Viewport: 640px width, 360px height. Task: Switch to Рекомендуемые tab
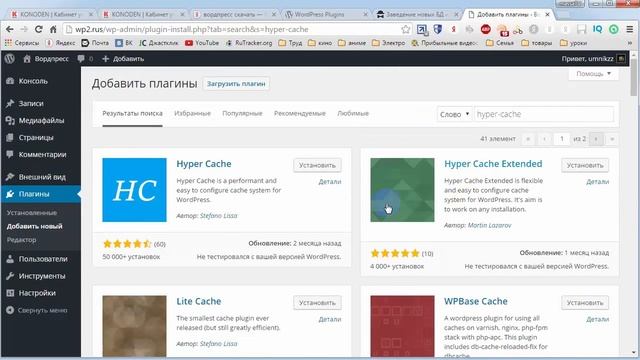300,113
